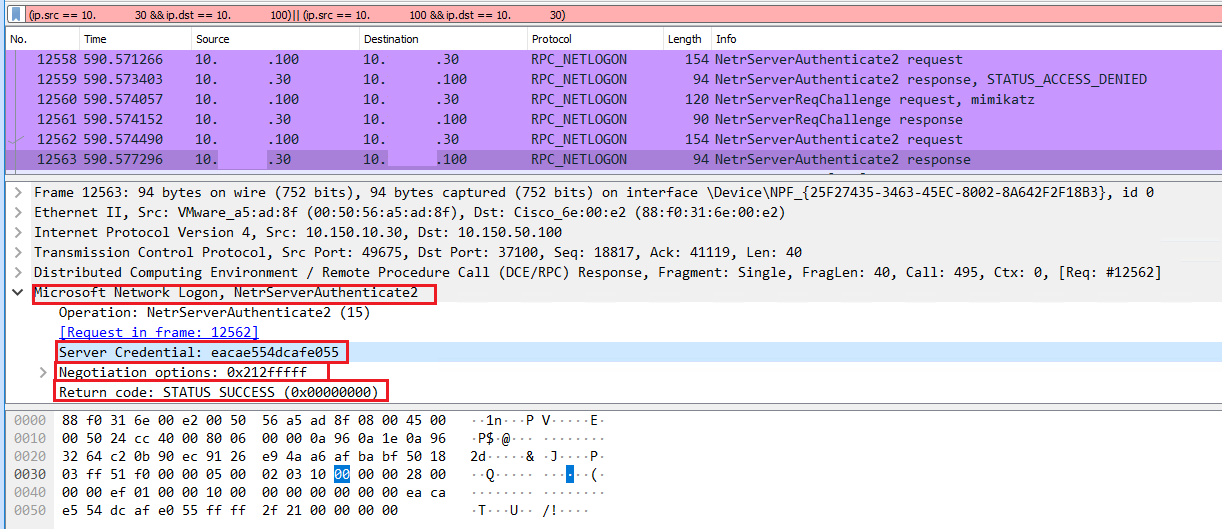Click highlighted 00 byte in row 0030
Image resolution: width=1222 pixels, height=529 pixels.
(x=343, y=474)
